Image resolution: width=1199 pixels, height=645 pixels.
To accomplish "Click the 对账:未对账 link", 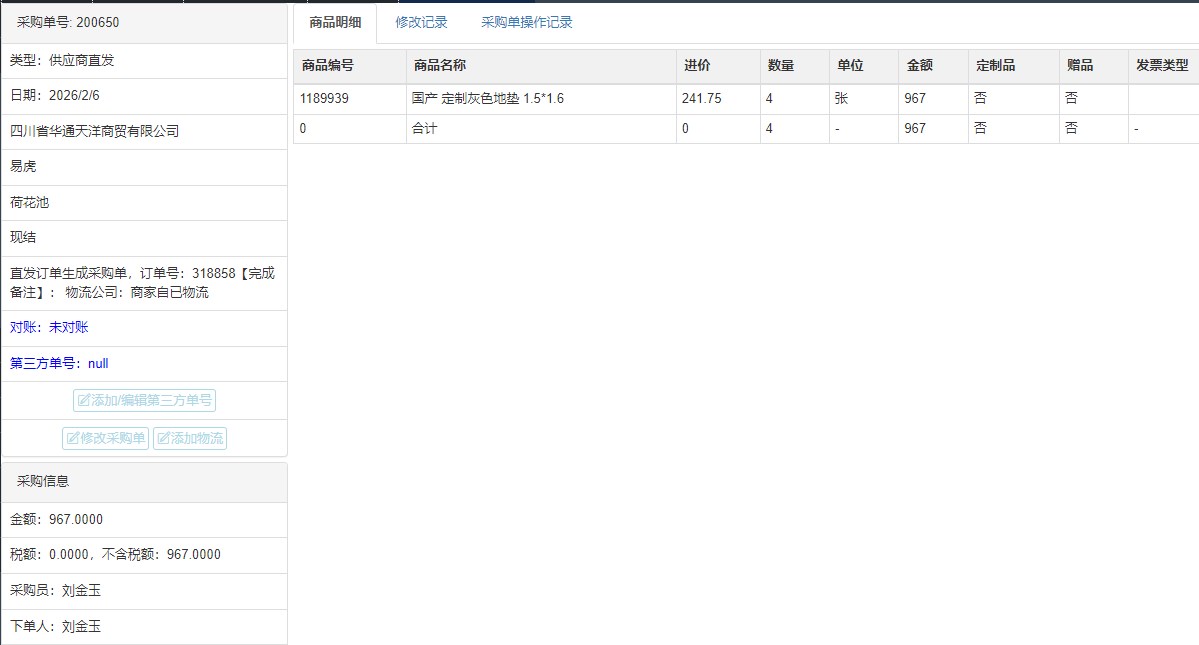I will coord(49,327).
